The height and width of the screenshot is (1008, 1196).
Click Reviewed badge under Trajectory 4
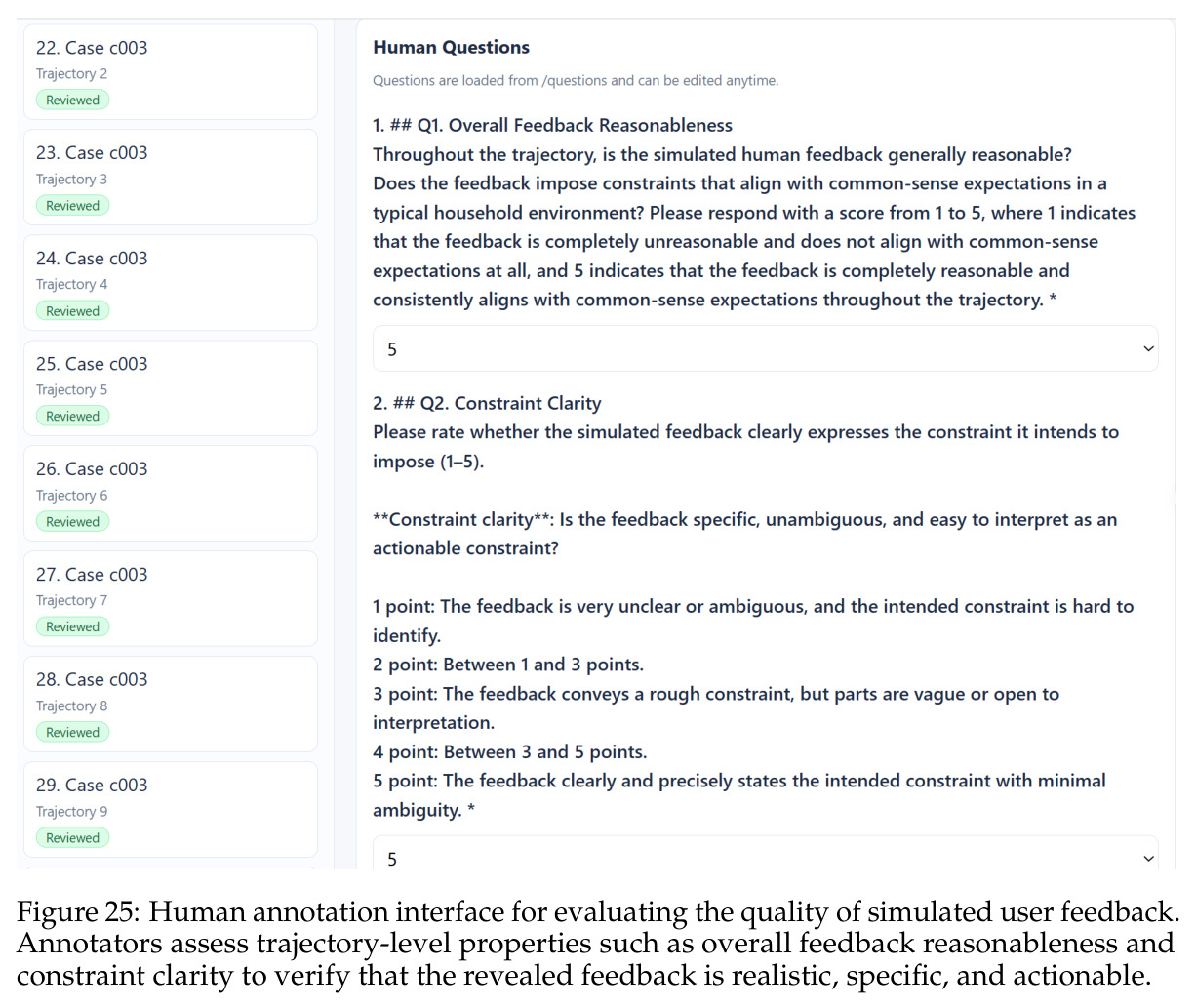point(73,310)
